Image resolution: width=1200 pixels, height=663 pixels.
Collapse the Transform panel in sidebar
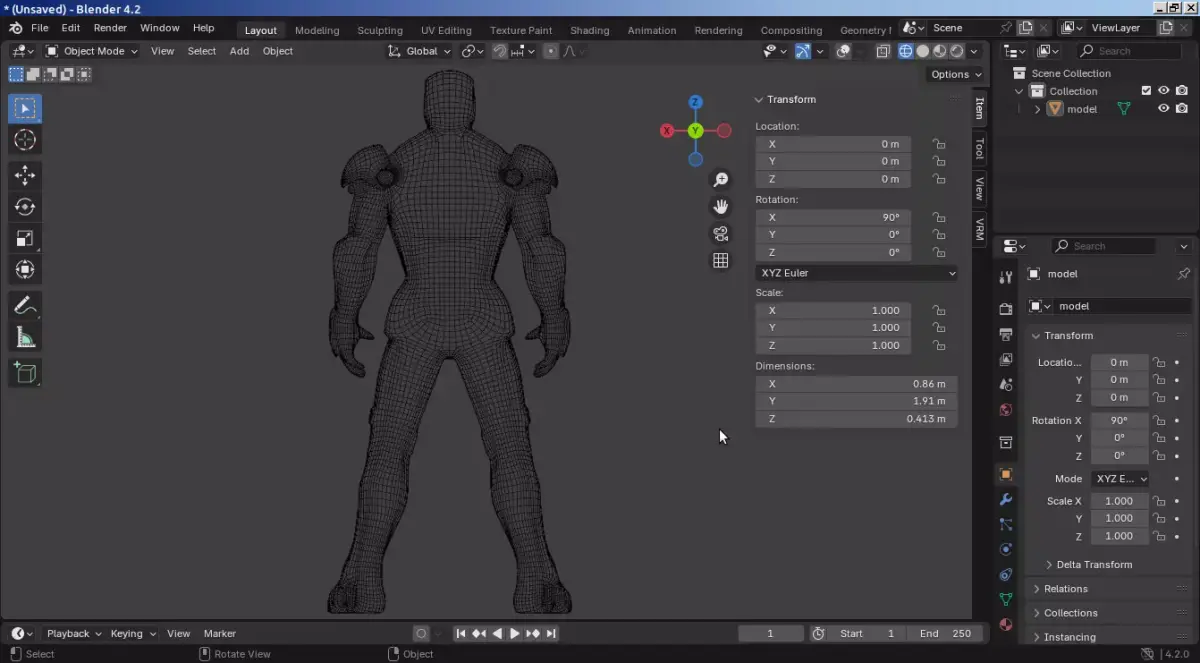point(759,100)
